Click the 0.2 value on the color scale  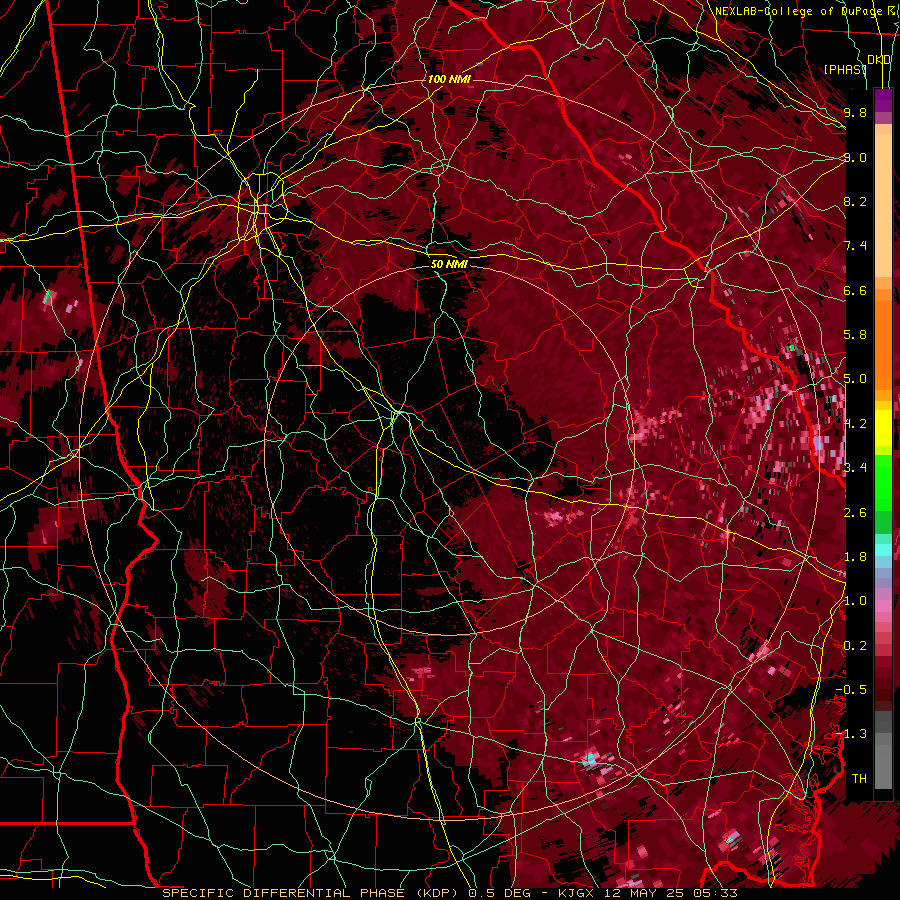tap(855, 646)
